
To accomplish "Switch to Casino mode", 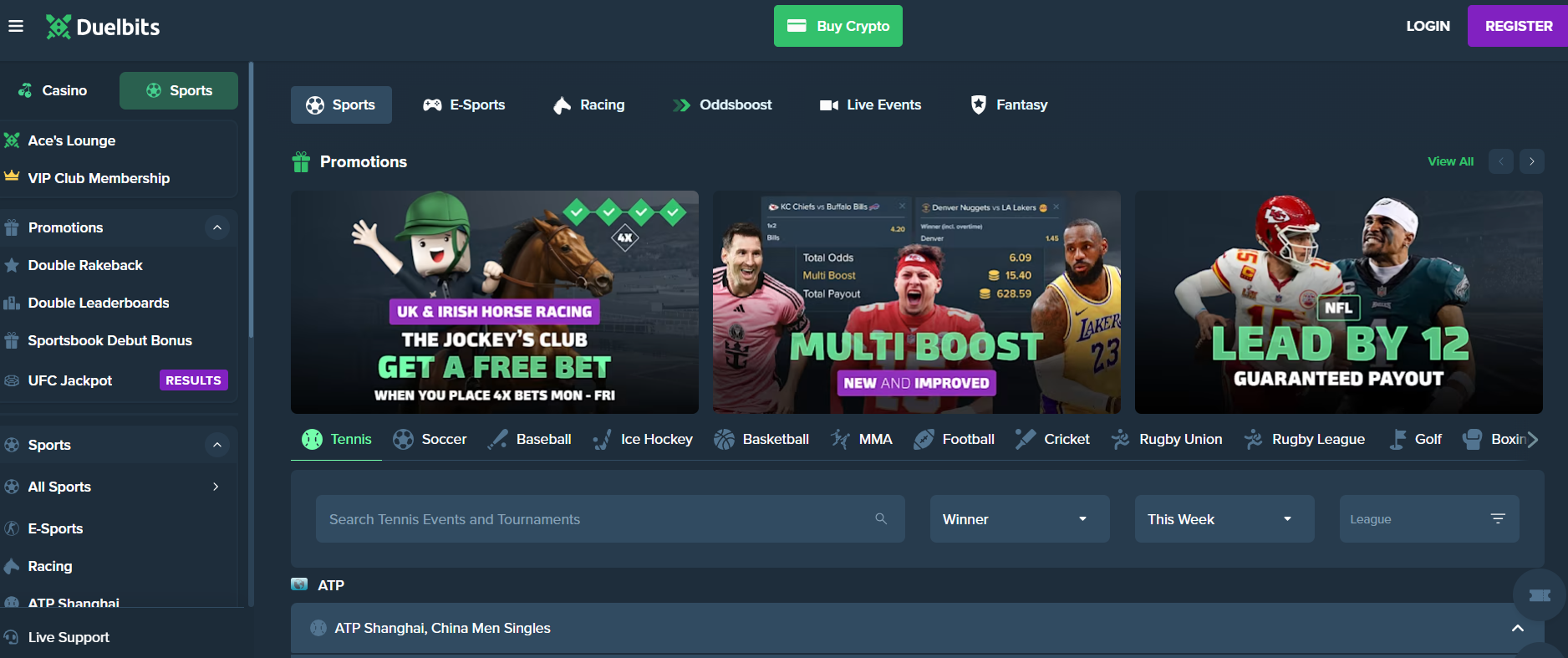I will coord(53,90).
